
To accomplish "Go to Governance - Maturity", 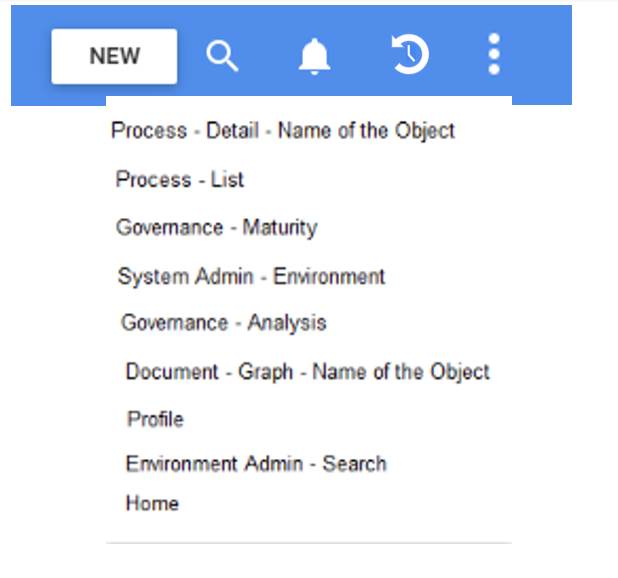I will 216,228.
